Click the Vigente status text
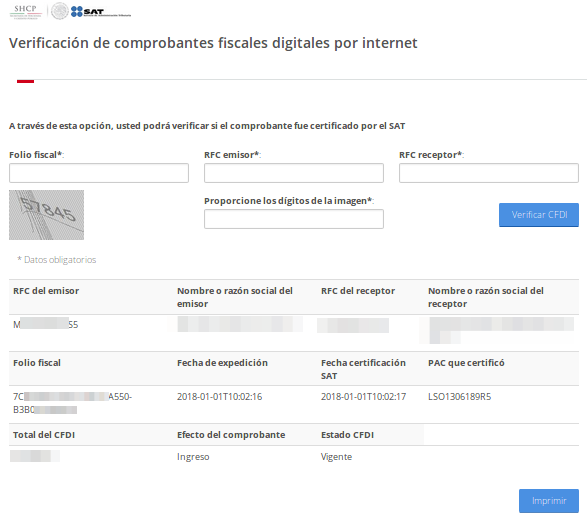 336,457
